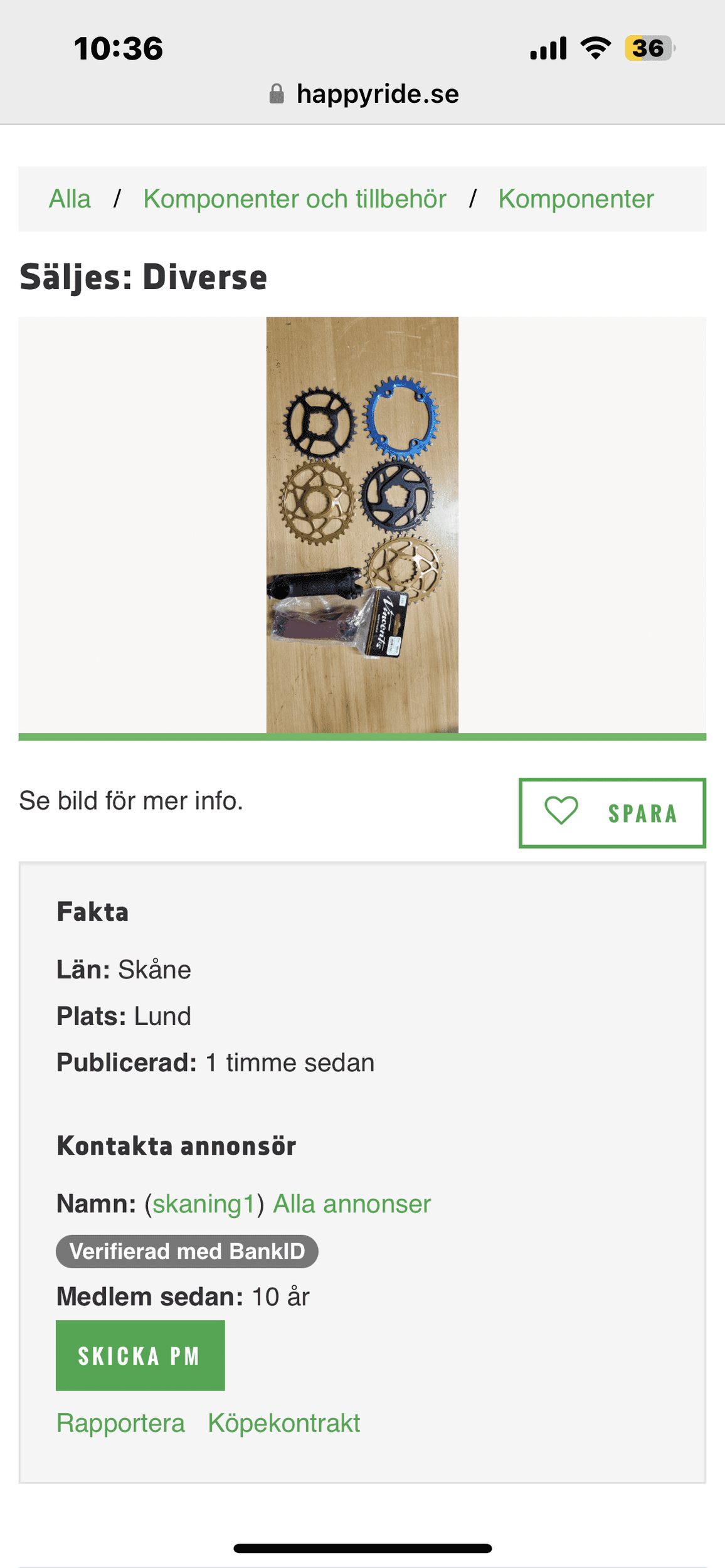Open the Alla breadcrumb
This screenshot has width=725, height=1568.
pos(70,199)
